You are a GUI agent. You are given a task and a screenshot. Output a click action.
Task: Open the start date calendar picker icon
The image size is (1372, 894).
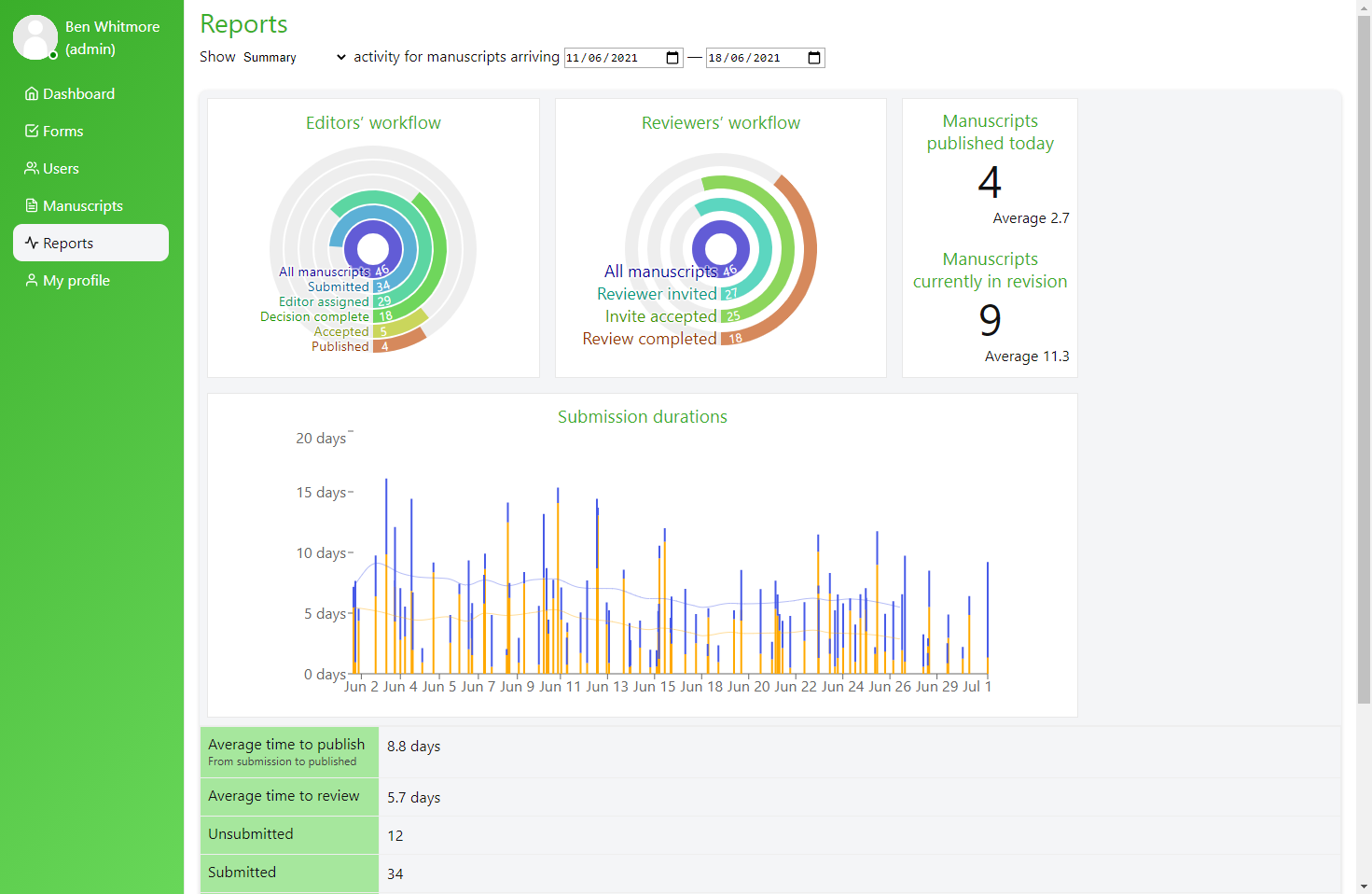tap(672, 58)
